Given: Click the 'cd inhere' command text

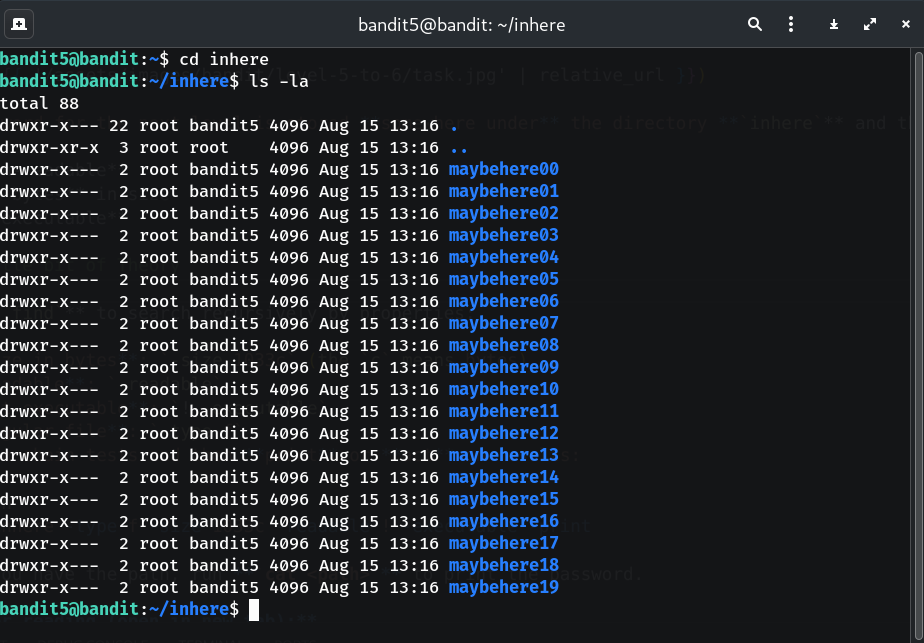Looking at the screenshot, I should point(224,59).
